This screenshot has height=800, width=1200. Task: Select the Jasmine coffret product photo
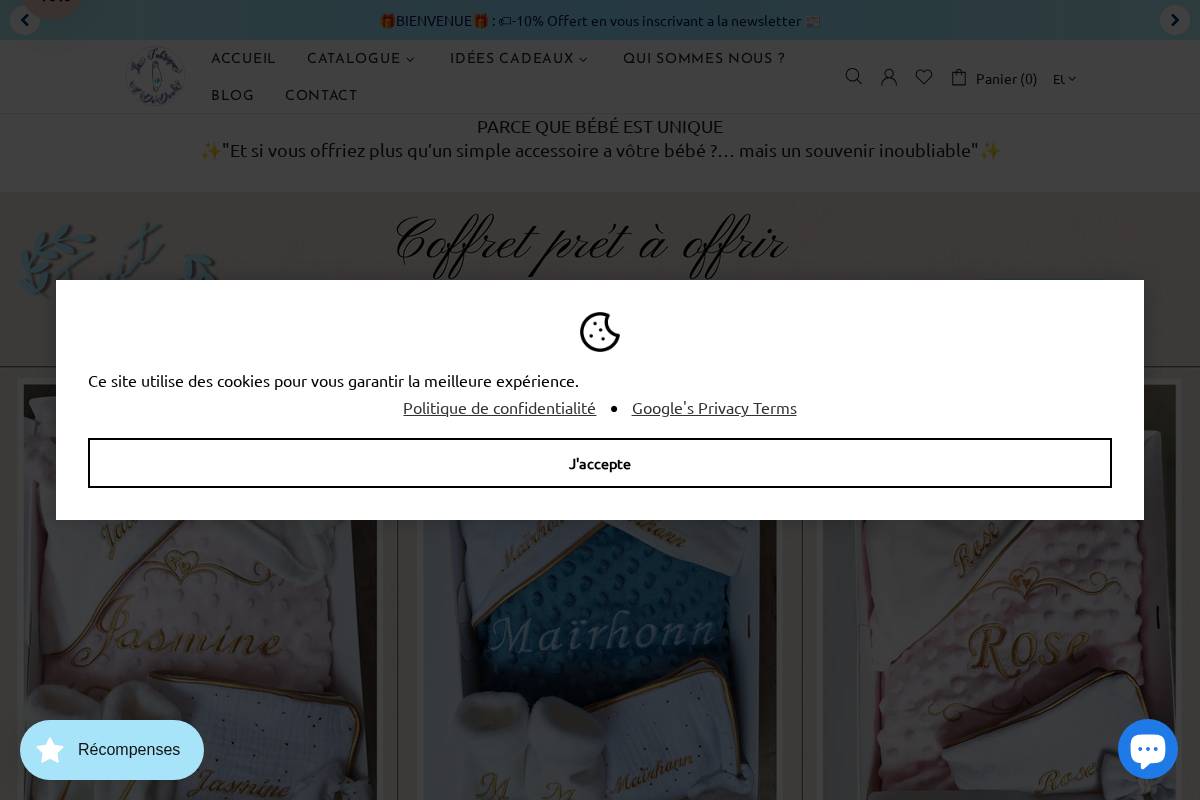click(200, 640)
